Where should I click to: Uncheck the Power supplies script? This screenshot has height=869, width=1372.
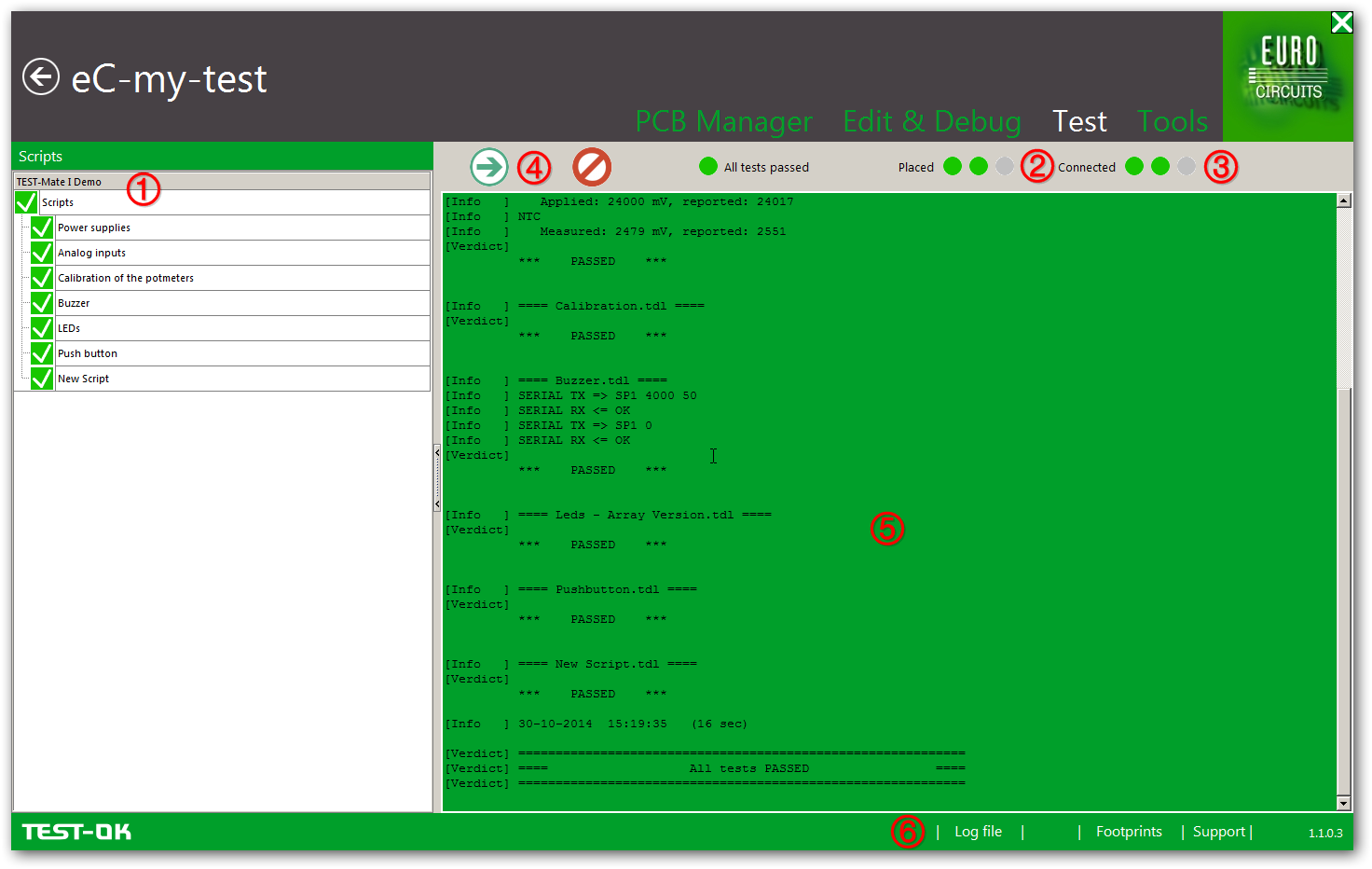(42, 228)
